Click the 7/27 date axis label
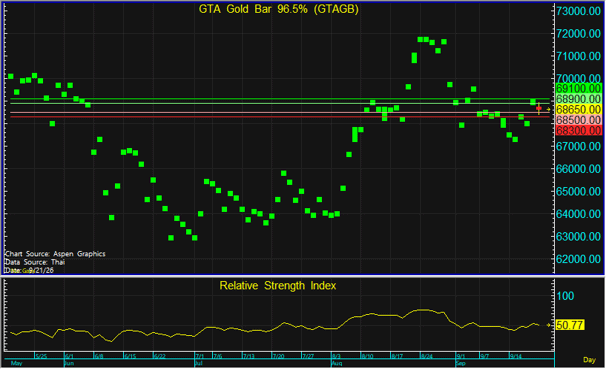 pyautogui.click(x=308, y=356)
